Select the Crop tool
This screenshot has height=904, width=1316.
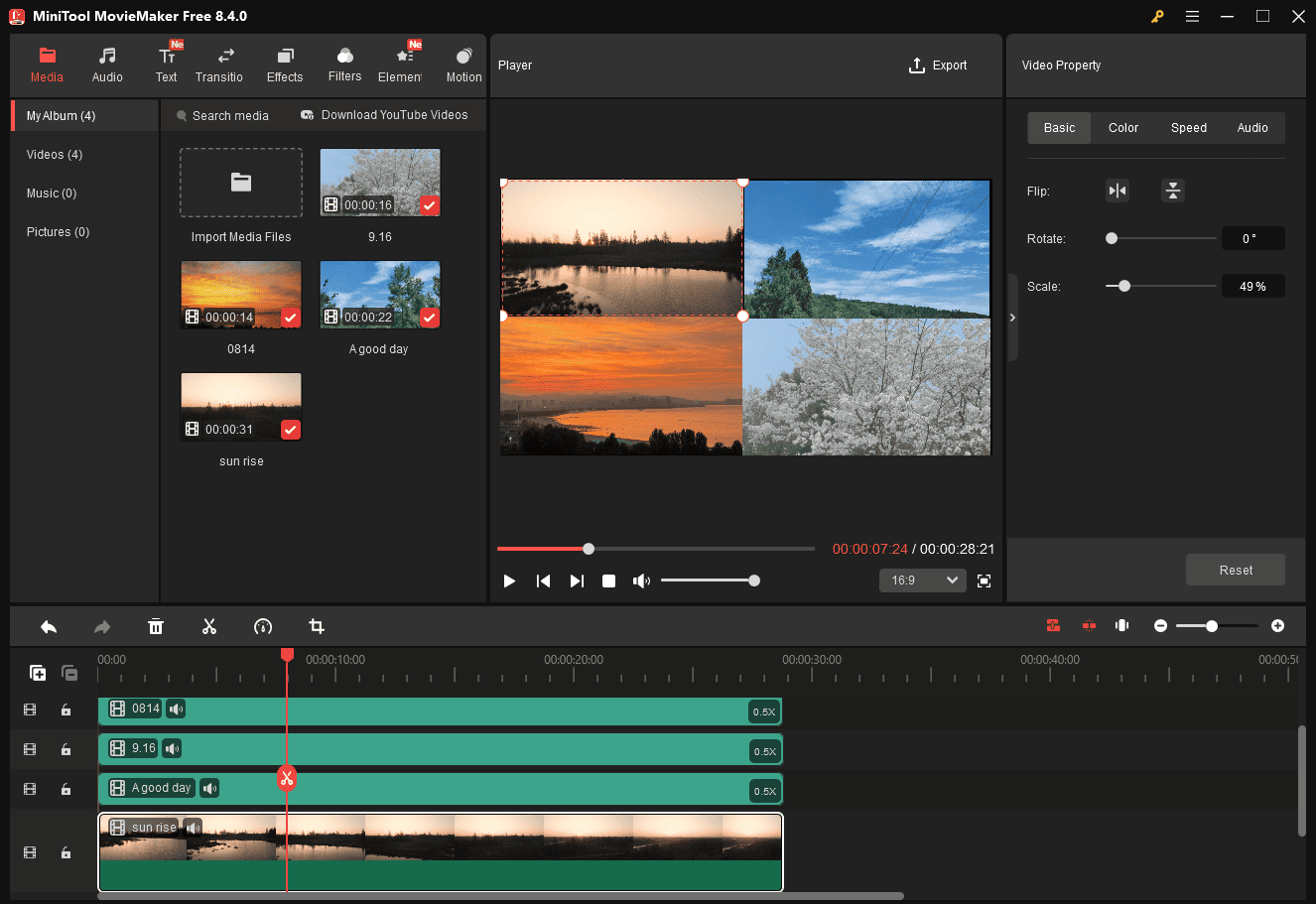tap(316, 626)
